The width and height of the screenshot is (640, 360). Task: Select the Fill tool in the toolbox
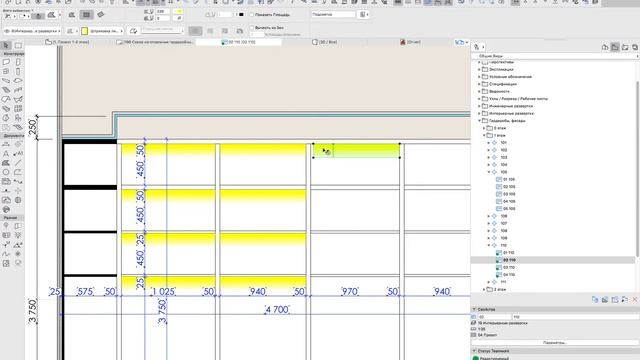click(6, 163)
